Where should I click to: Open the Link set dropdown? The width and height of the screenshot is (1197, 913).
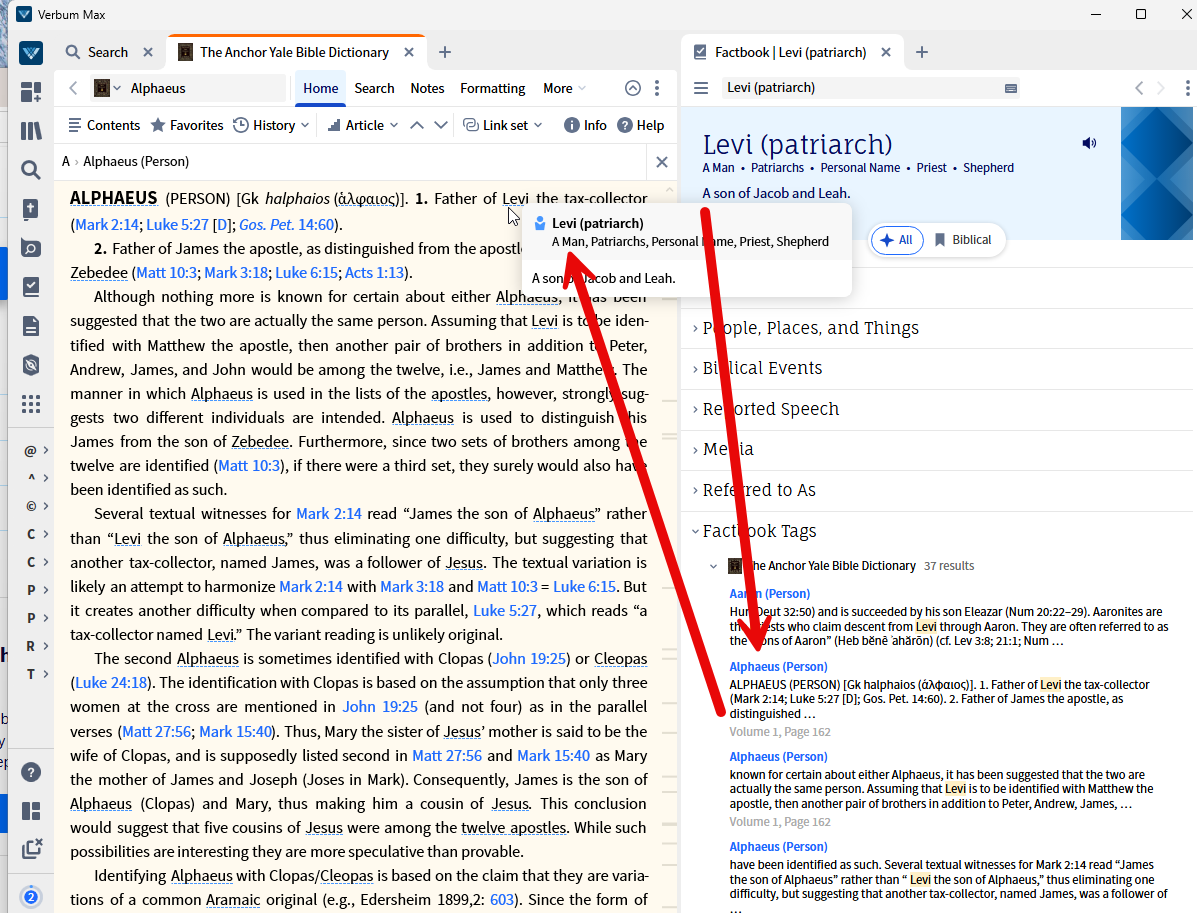click(x=503, y=125)
